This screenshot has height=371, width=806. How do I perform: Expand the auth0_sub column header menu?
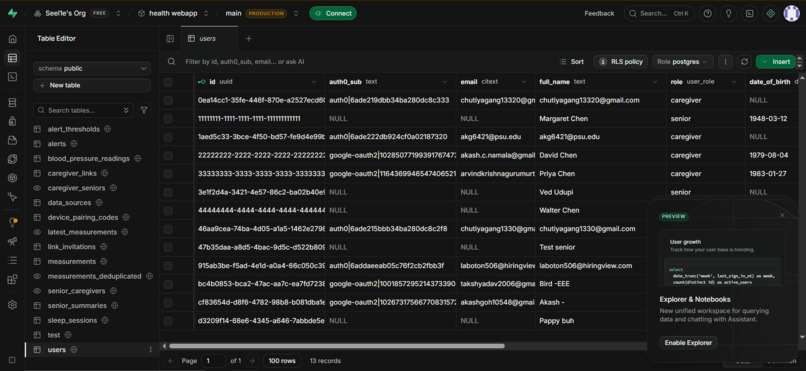click(x=445, y=82)
